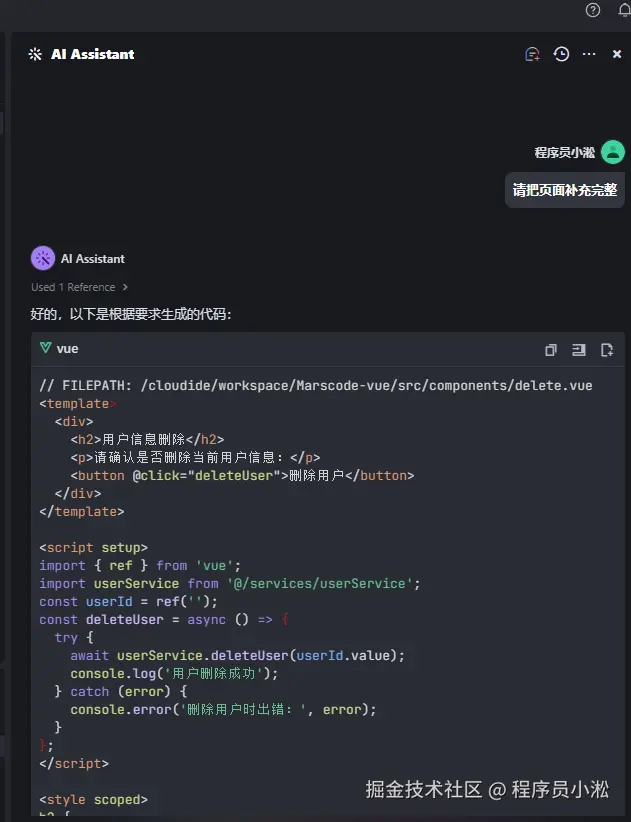Viewport: 631px width, 822px height.
Task: Click the button @click="deleteUser" code line
Action: [242, 475]
